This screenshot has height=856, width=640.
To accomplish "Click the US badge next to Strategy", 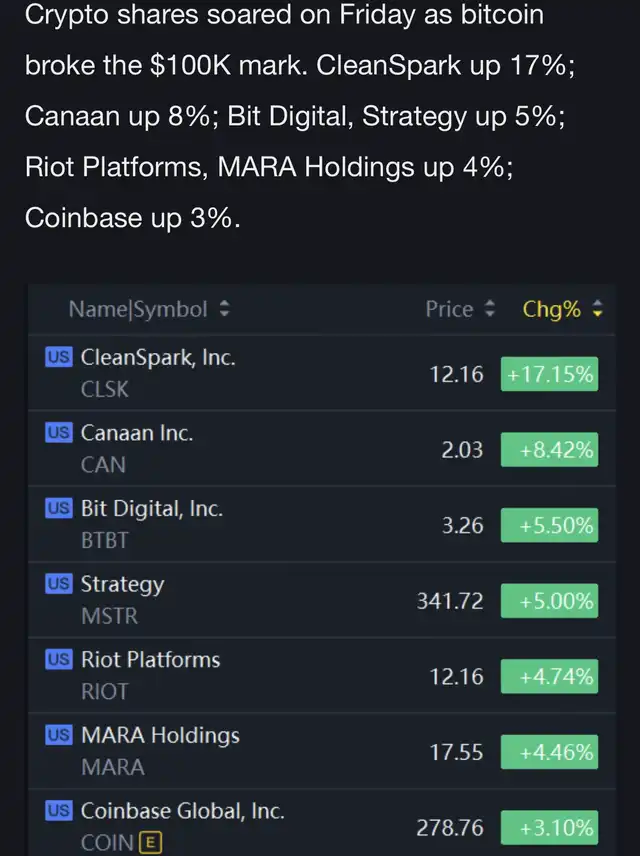I will coord(58,584).
